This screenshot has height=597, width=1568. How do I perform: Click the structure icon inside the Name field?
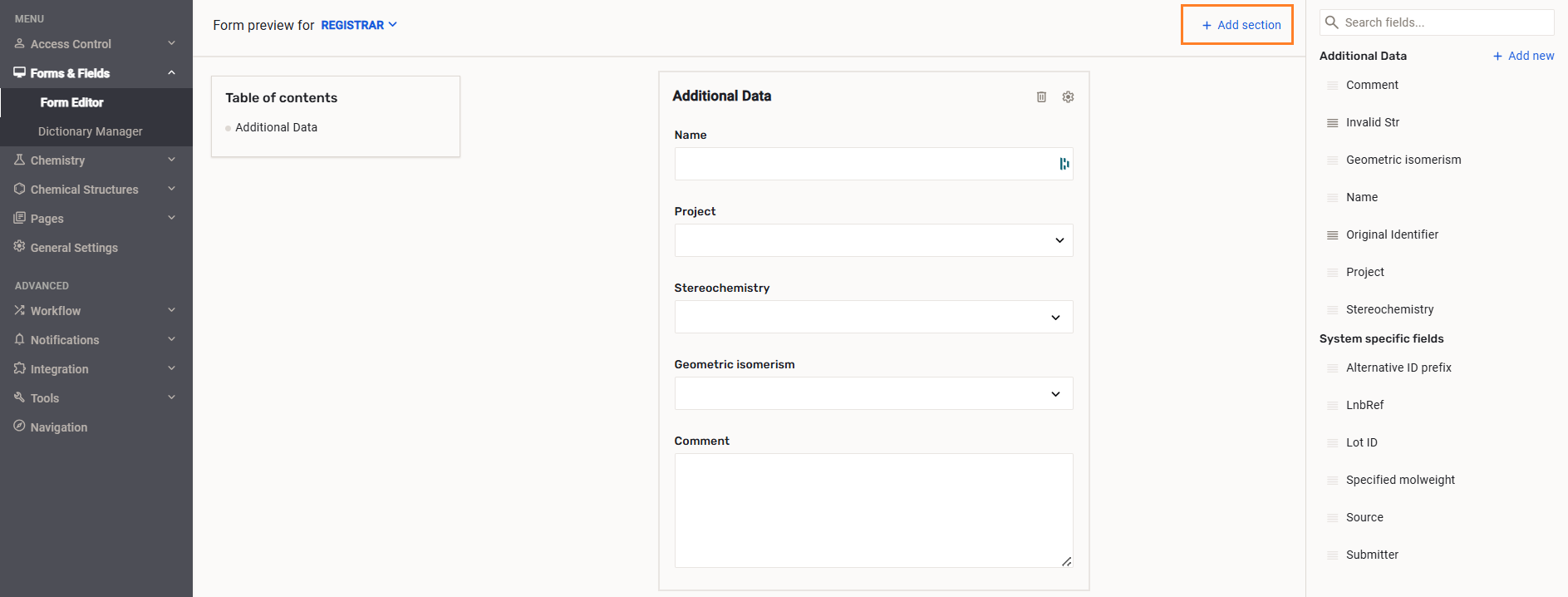point(1064,164)
